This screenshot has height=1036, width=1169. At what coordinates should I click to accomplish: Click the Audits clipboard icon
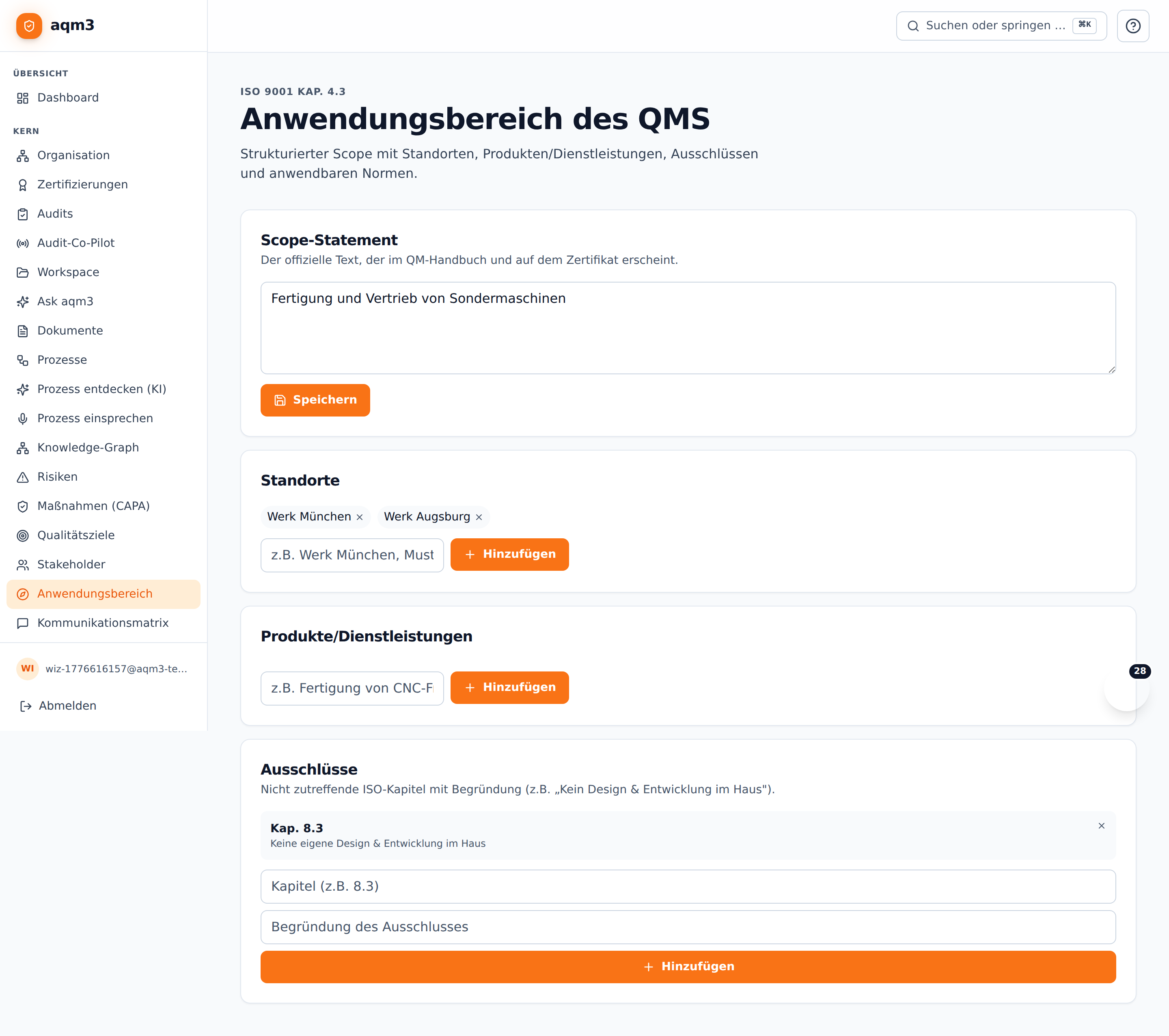tap(23, 214)
